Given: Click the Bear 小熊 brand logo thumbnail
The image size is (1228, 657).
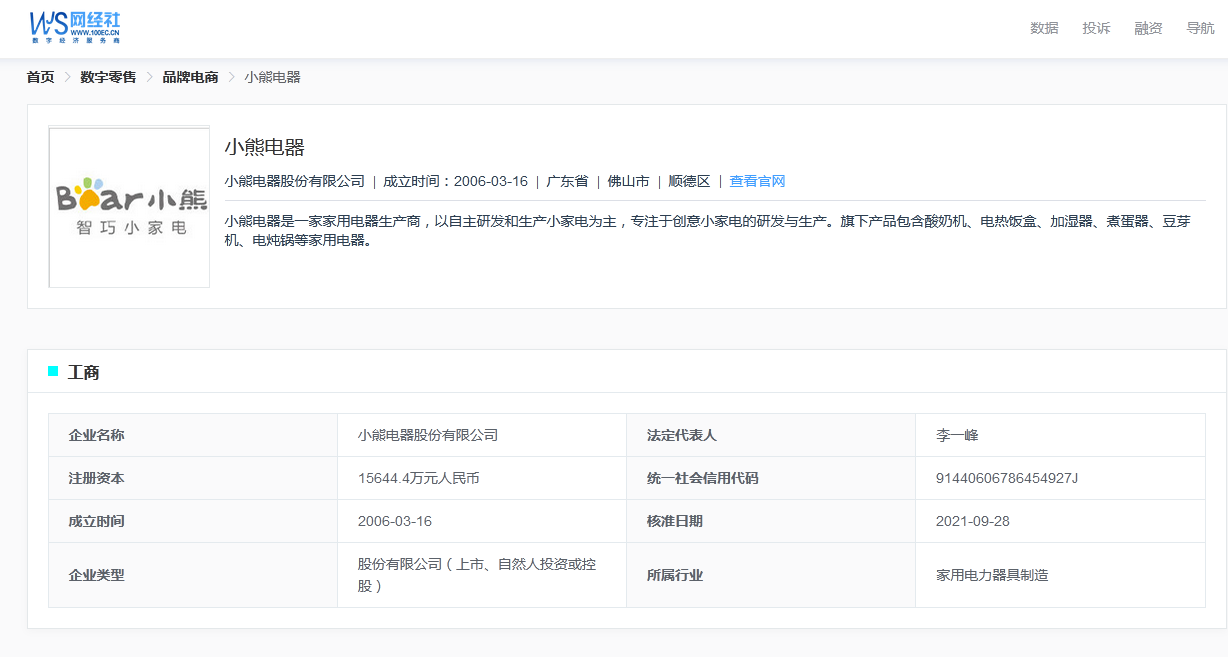Looking at the screenshot, I should pyautogui.click(x=129, y=207).
